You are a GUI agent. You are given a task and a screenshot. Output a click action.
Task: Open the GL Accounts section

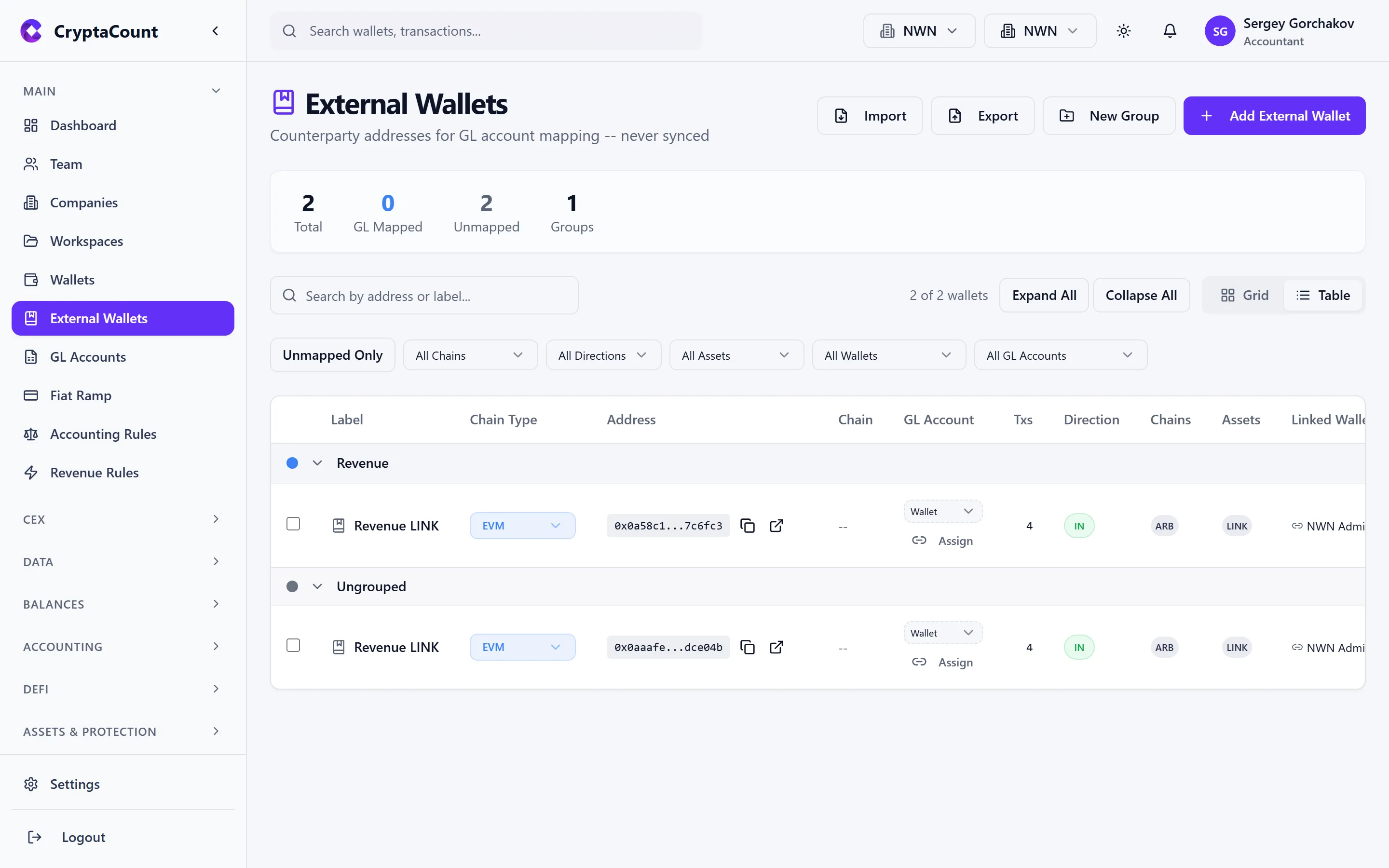click(x=88, y=356)
